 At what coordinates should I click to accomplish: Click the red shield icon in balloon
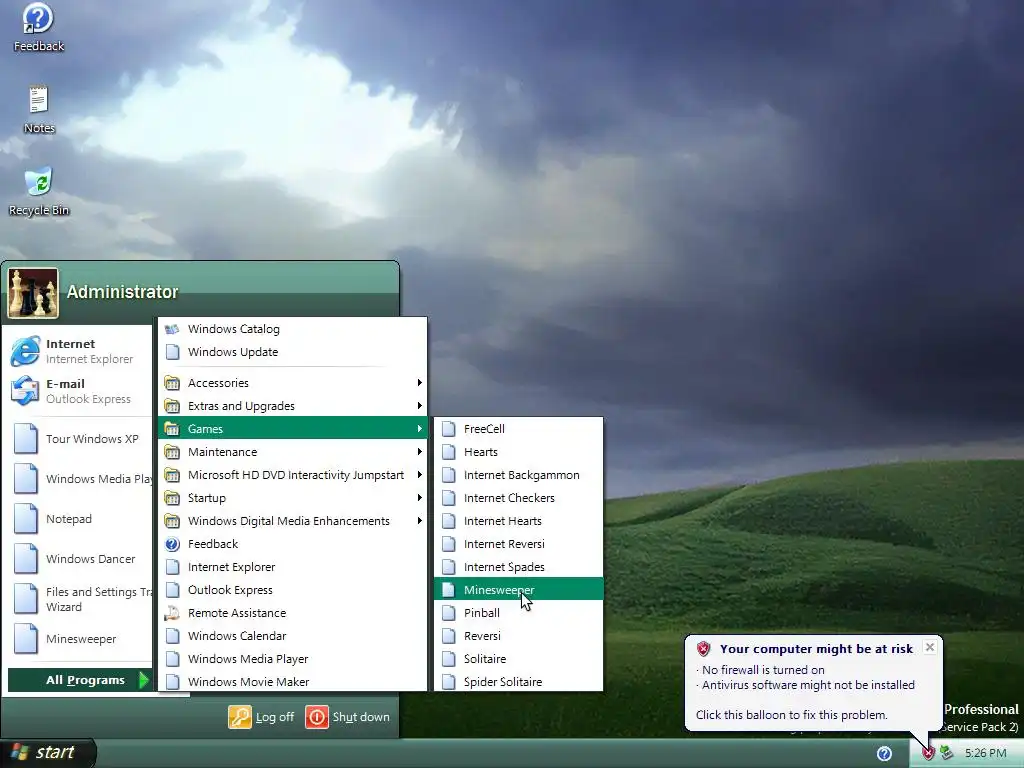click(x=703, y=648)
